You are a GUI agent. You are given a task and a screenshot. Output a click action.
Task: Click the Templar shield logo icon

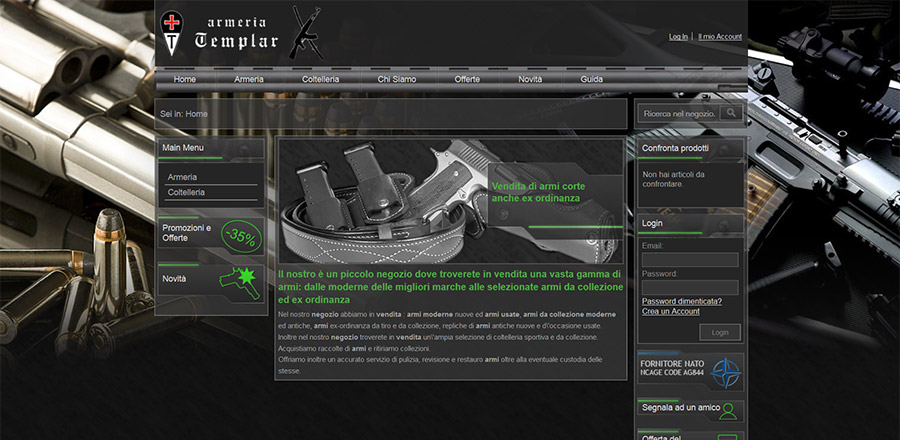[172, 32]
